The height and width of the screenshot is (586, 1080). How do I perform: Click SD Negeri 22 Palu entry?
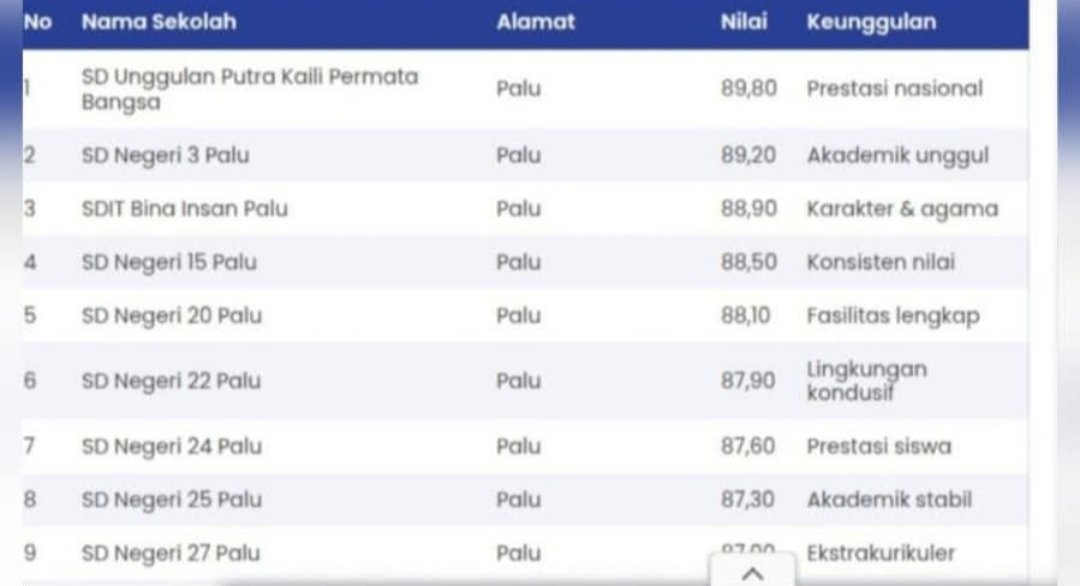pyautogui.click(x=171, y=381)
